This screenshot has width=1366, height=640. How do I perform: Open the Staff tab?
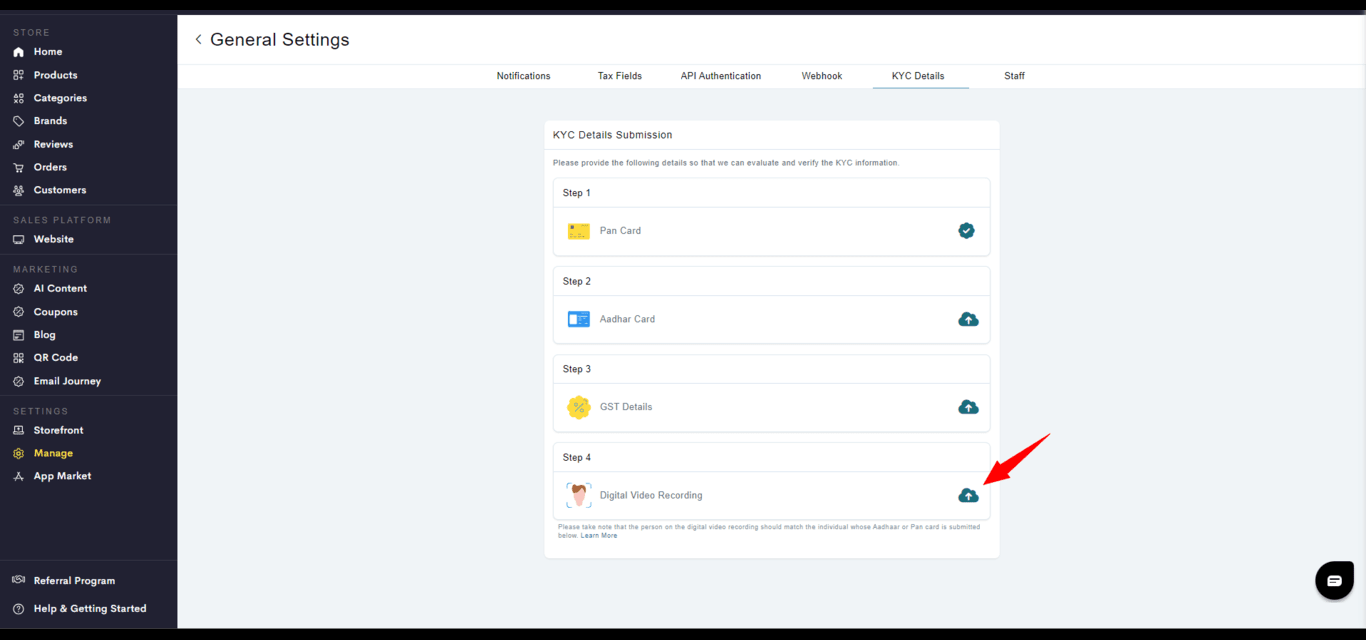tap(1014, 76)
